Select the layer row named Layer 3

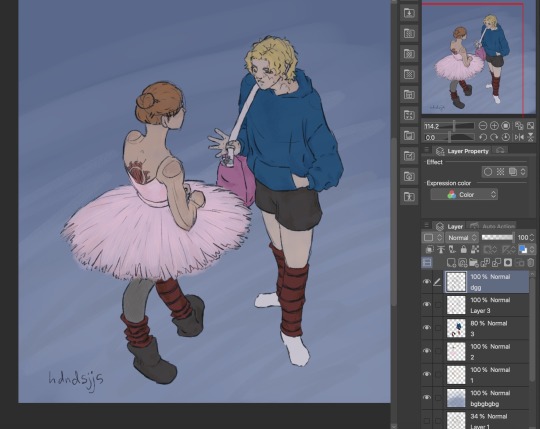pyautogui.click(x=486, y=305)
